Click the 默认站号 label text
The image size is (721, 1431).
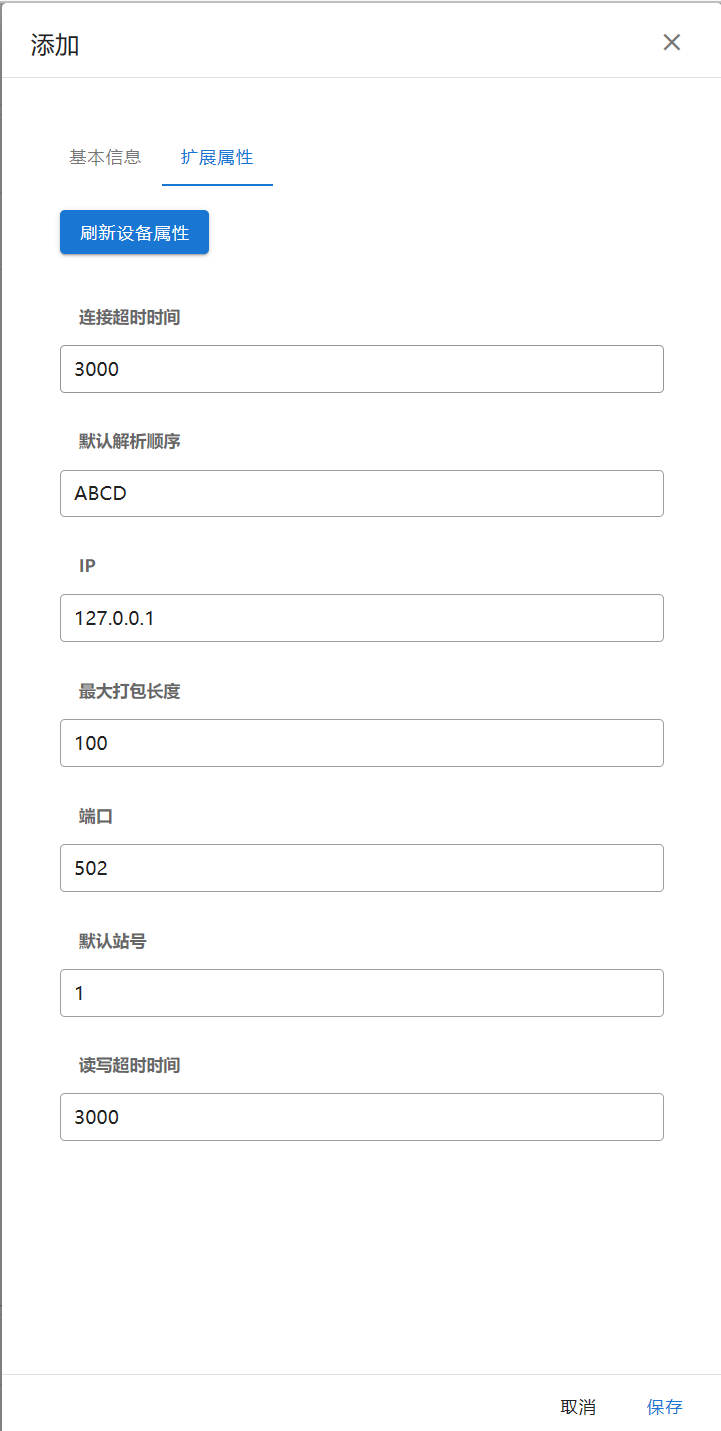pyautogui.click(x=113, y=941)
